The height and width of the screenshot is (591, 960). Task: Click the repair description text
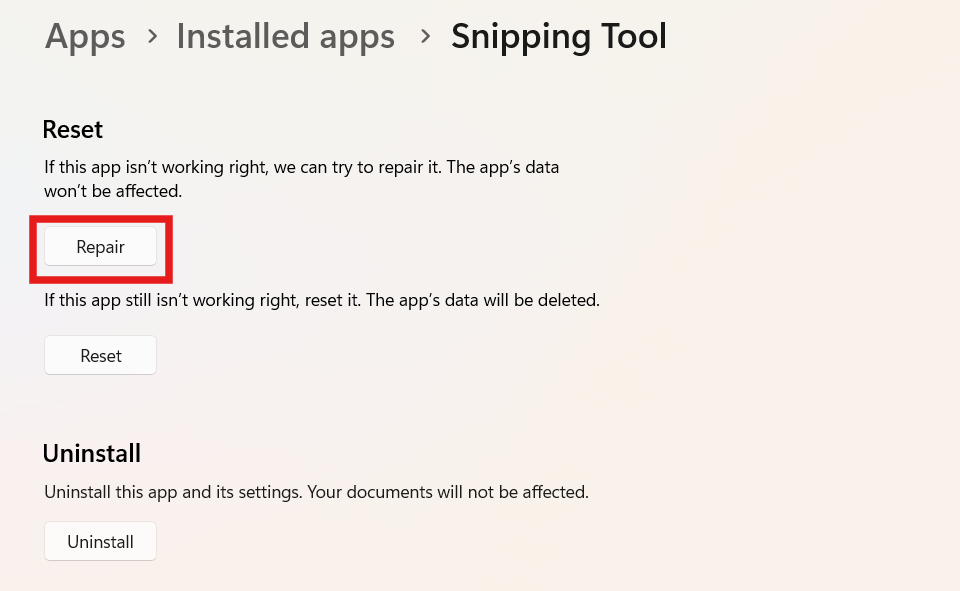tap(300, 178)
